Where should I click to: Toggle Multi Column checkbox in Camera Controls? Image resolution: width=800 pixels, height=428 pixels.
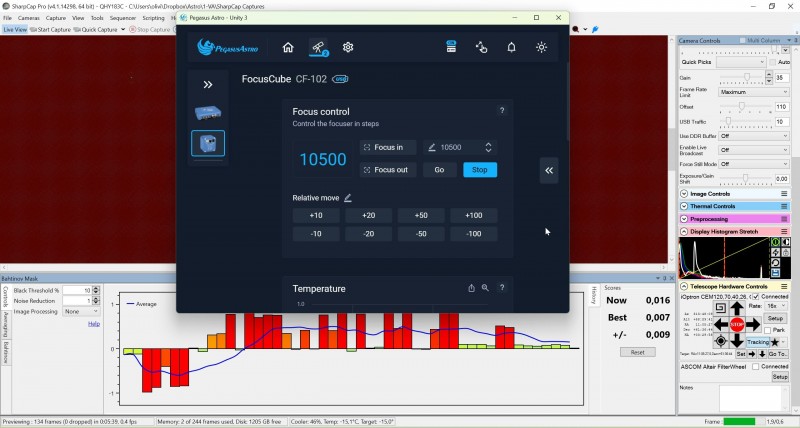(x=742, y=40)
